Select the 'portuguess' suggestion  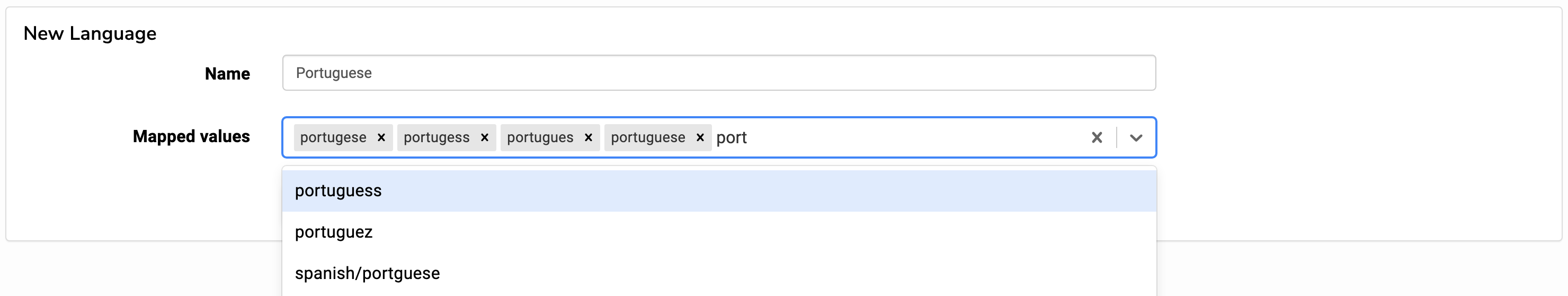pos(338,191)
